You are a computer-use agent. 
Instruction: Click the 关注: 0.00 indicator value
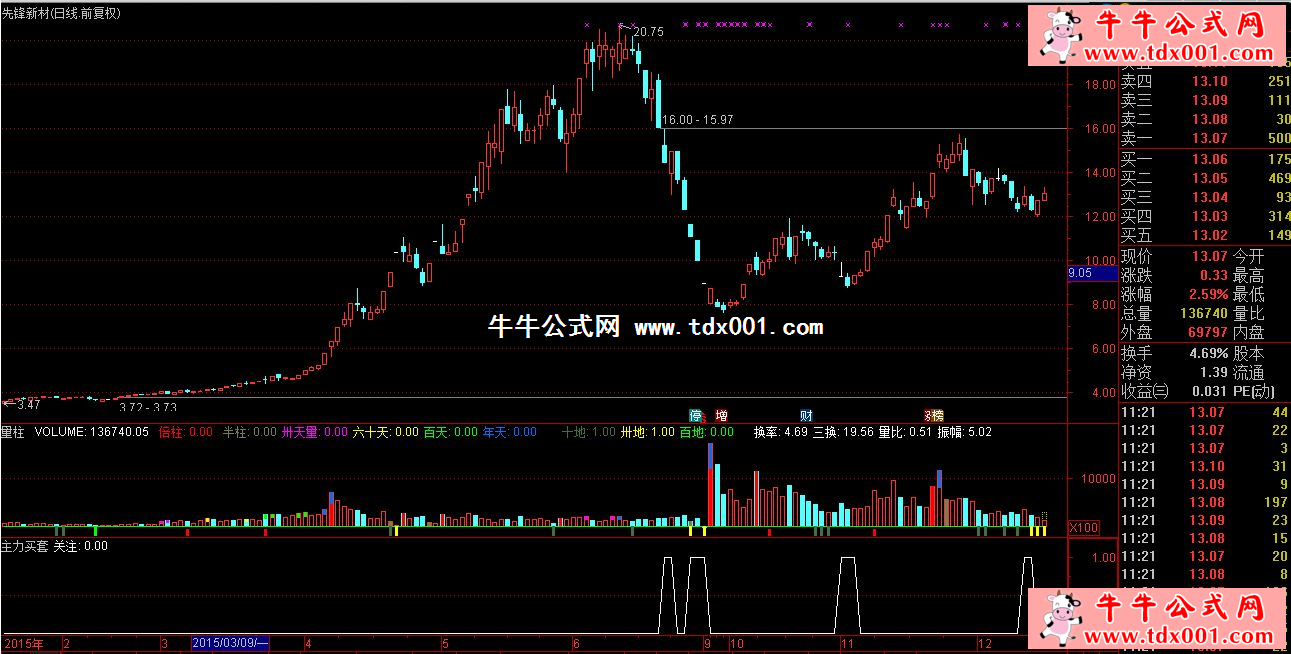click(80, 546)
